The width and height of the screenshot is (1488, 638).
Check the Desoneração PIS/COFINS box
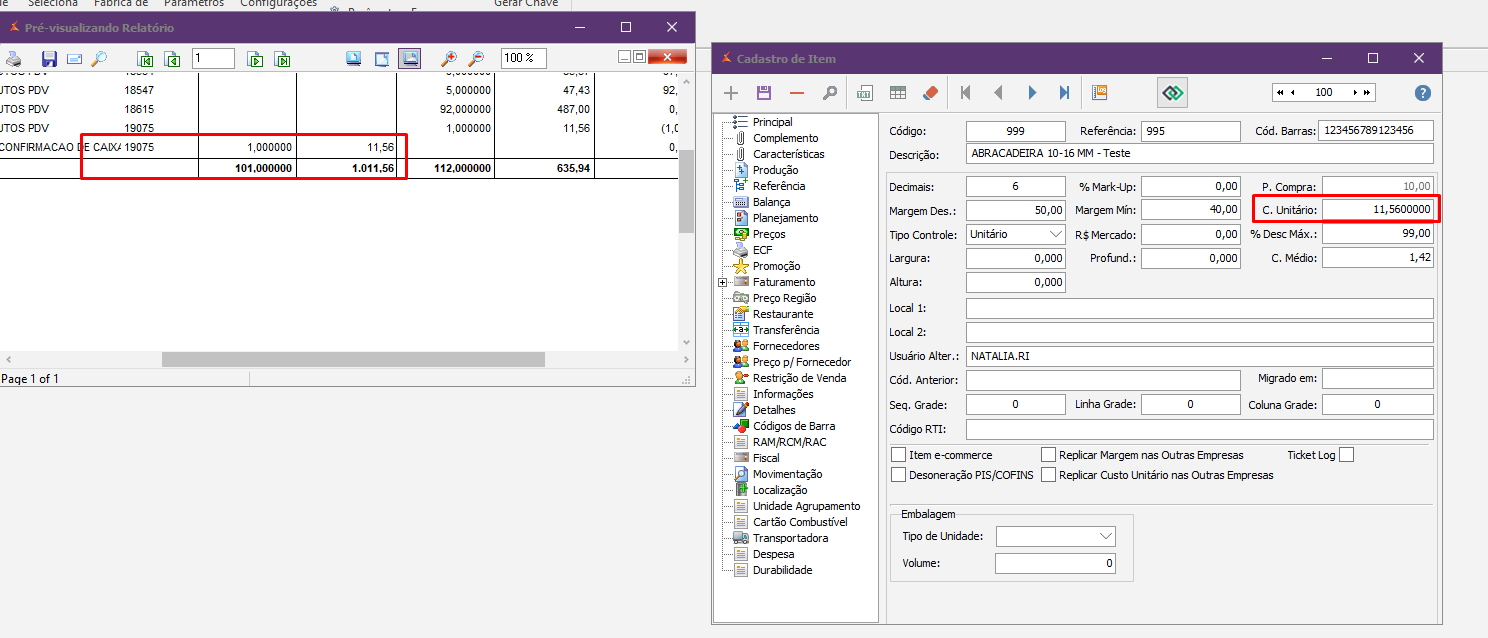click(x=898, y=475)
